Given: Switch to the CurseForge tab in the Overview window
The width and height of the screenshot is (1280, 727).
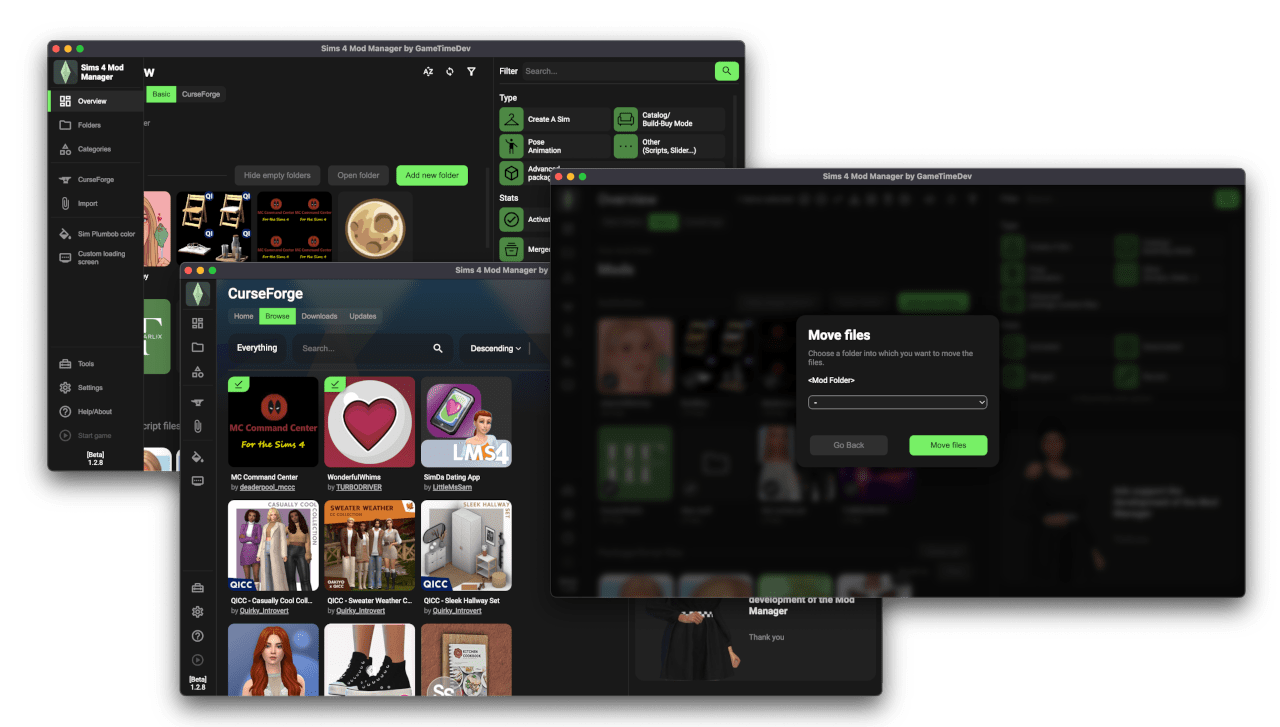Looking at the screenshot, I should tap(201, 94).
